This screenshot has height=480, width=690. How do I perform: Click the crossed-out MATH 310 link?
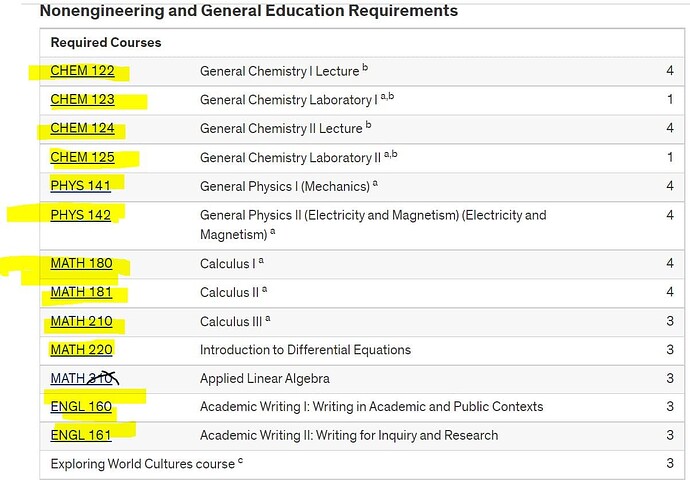[84, 378]
